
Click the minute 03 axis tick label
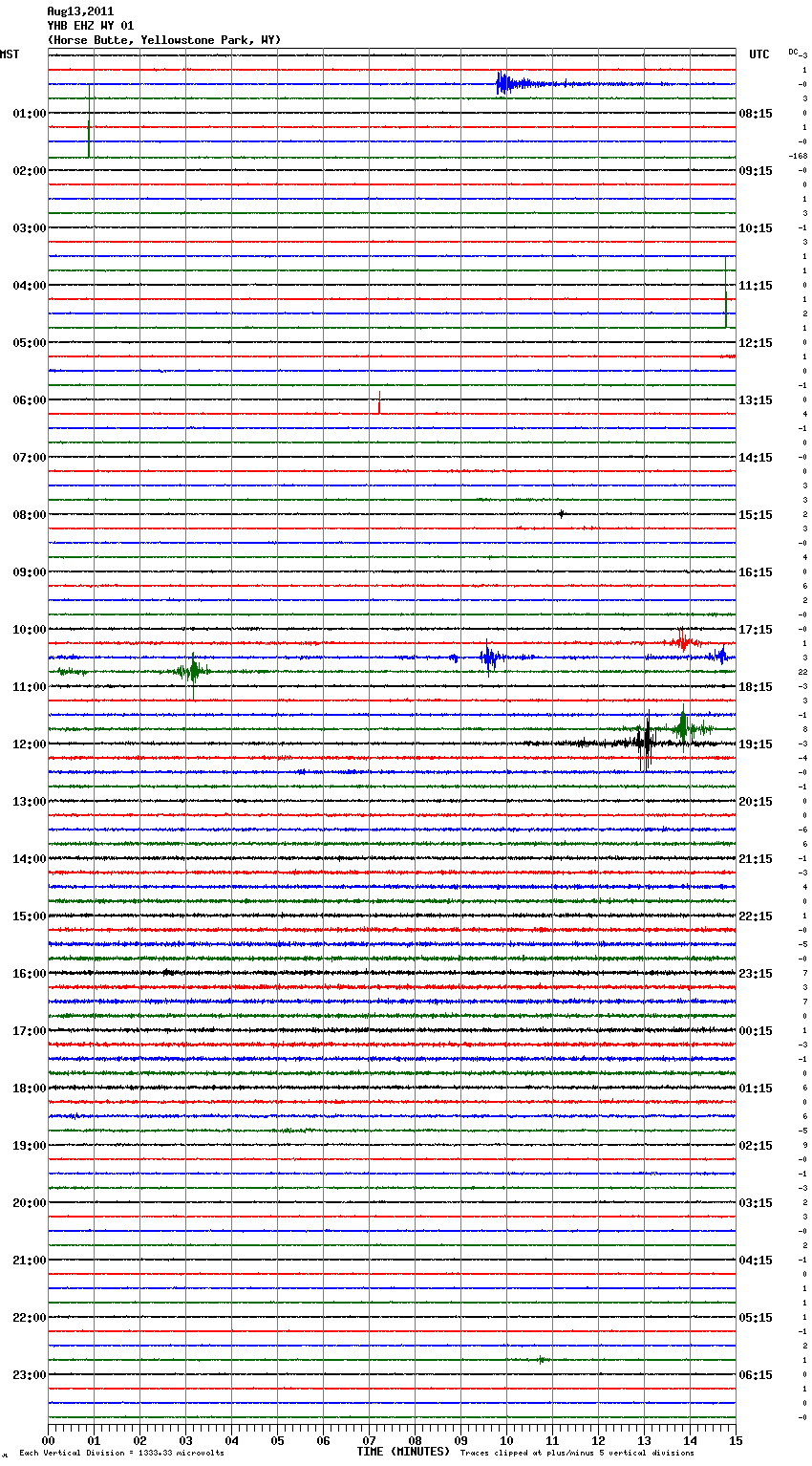coord(185,1440)
